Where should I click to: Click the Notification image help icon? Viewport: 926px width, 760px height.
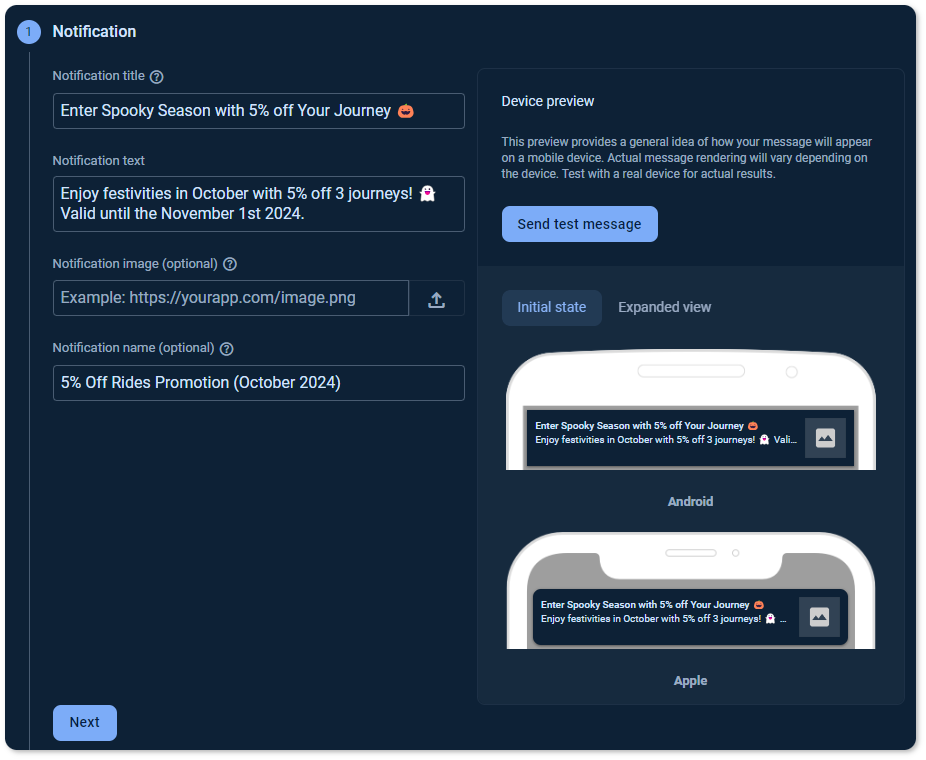coord(230,265)
